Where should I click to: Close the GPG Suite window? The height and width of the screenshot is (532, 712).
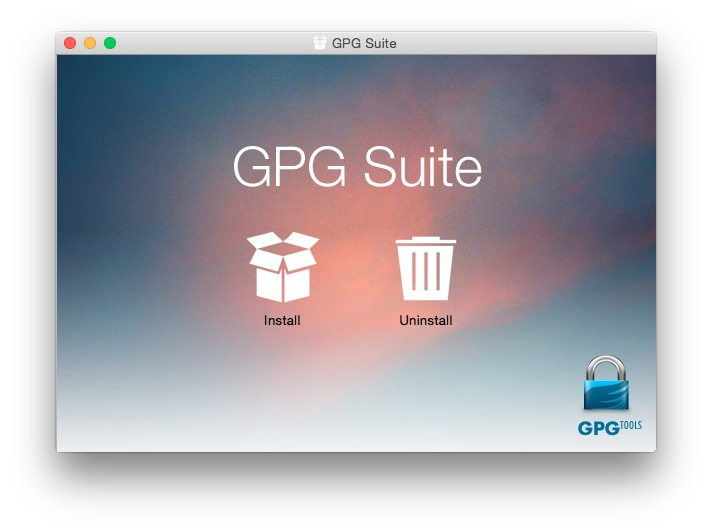tap(70, 43)
